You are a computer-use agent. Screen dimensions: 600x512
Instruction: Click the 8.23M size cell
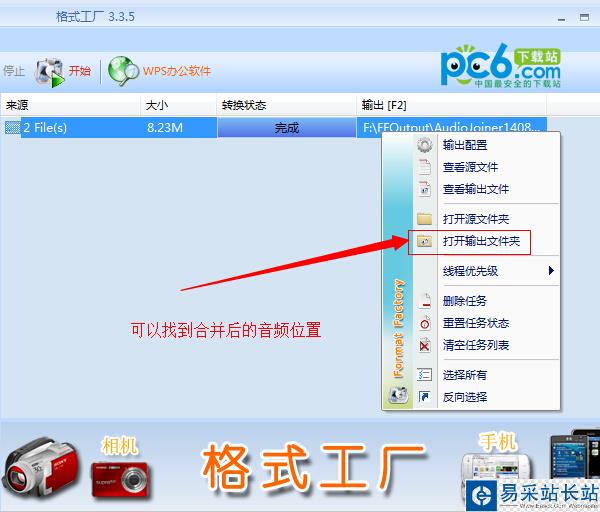[165, 127]
